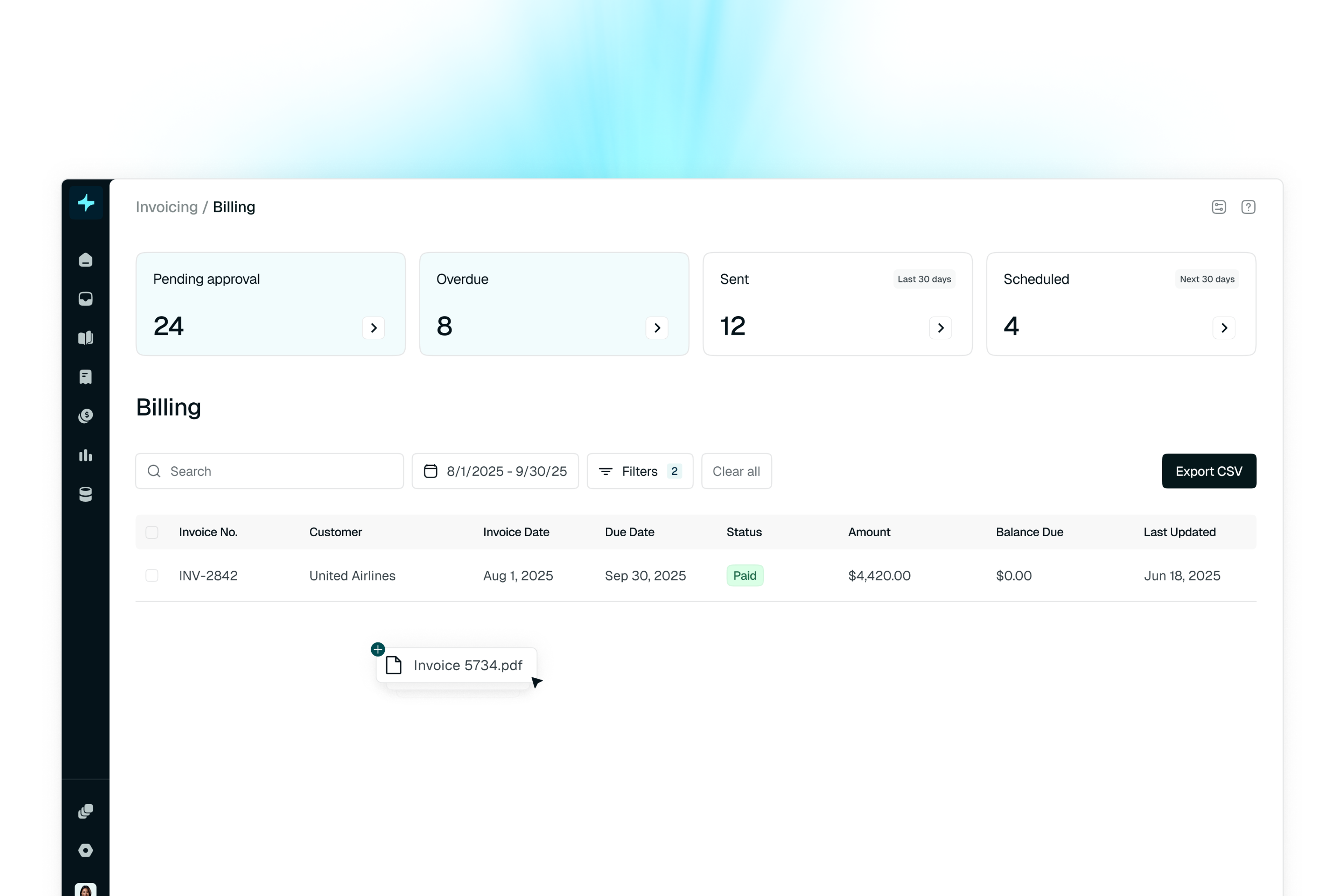
Task: Select the receipt icon in sidebar
Action: pos(86,376)
